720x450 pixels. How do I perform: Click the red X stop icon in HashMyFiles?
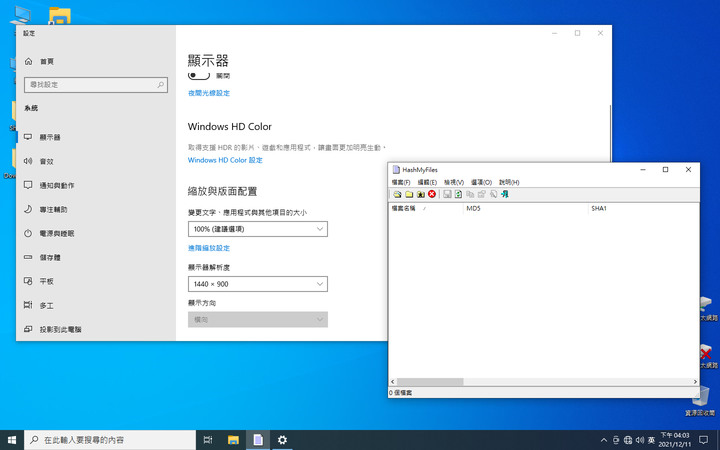pyautogui.click(x=432, y=194)
